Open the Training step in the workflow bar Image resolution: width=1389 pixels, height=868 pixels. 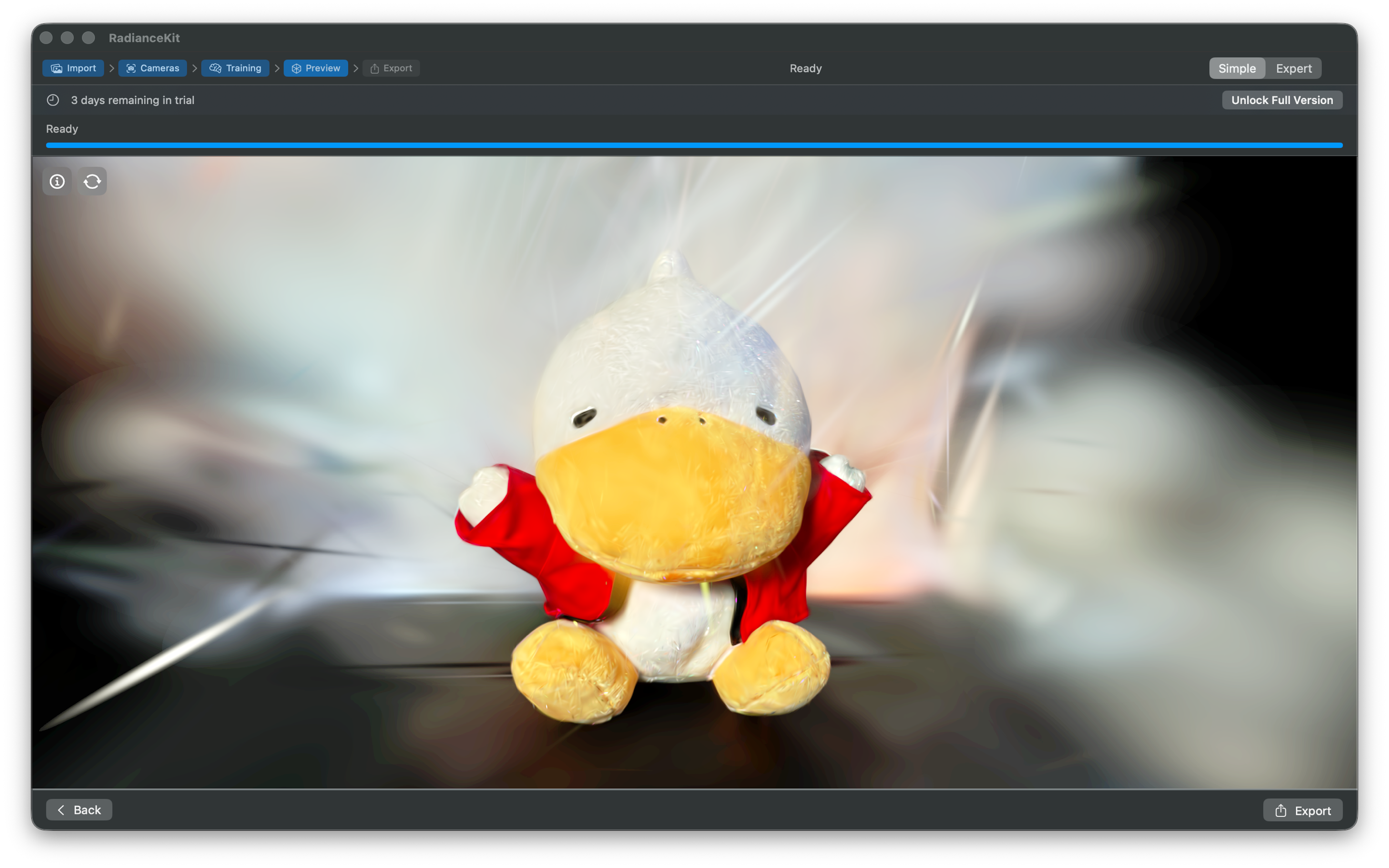coord(235,68)
